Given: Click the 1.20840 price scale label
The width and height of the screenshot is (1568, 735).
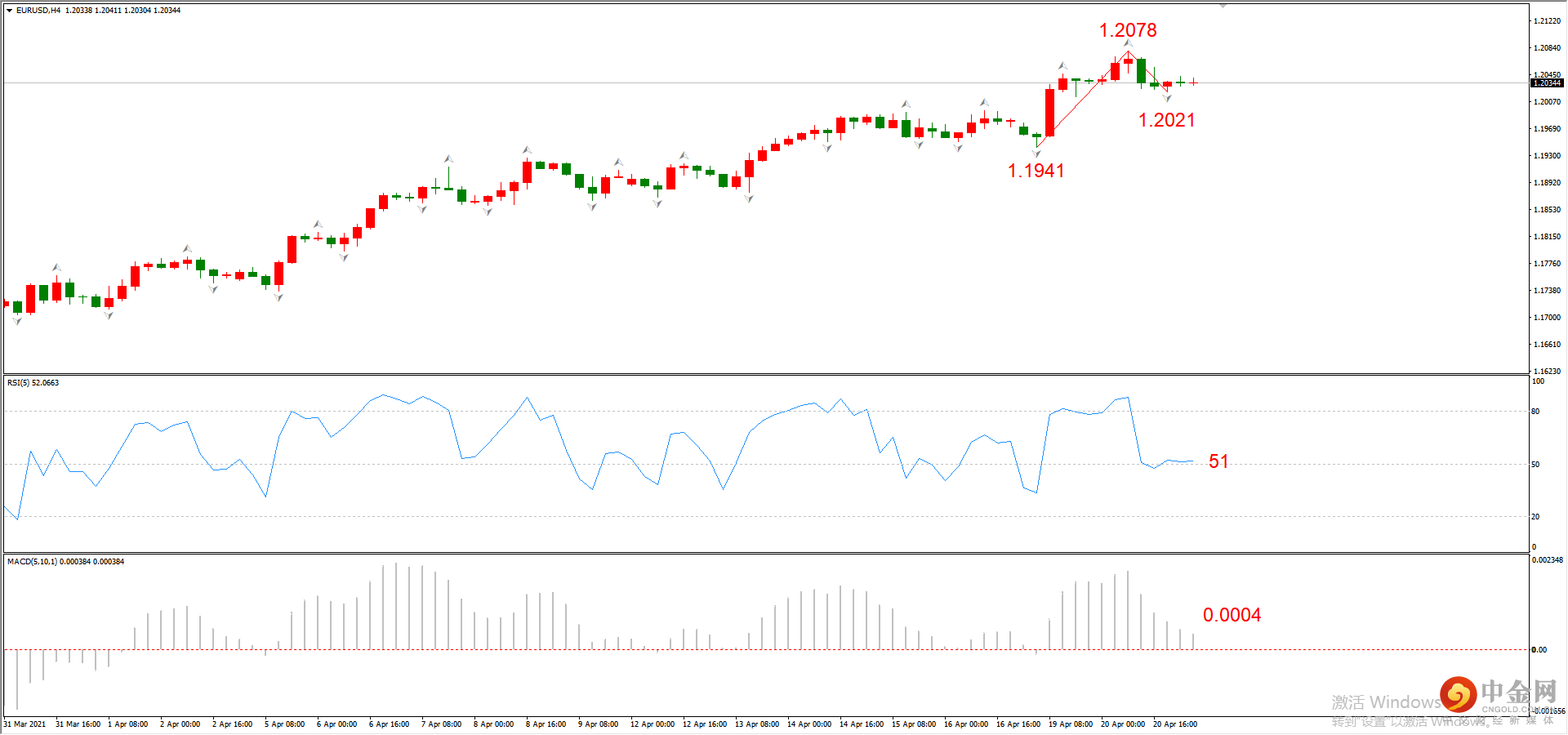Looking at the screenshot, I should click(x=1547, y=48).
